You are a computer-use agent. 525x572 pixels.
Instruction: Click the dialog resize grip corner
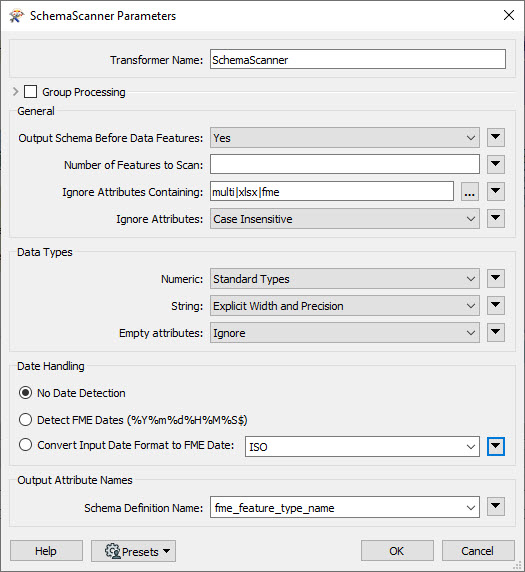click(x=517, y=565)
